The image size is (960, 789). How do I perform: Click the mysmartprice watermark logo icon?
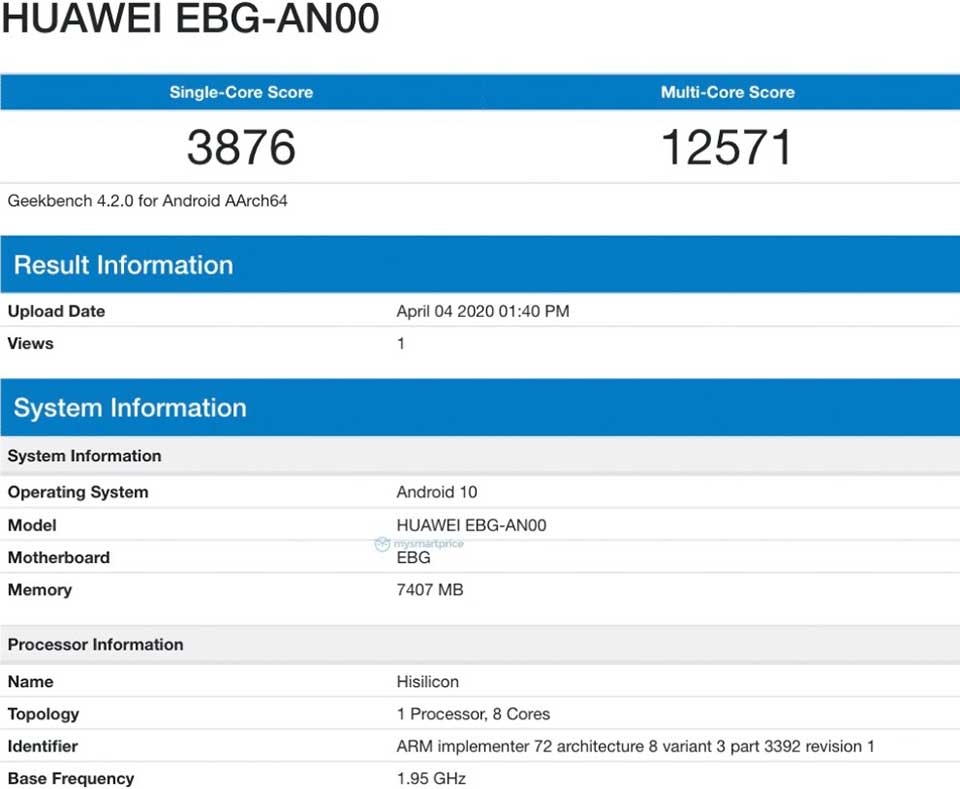click(x=382, y=544)
